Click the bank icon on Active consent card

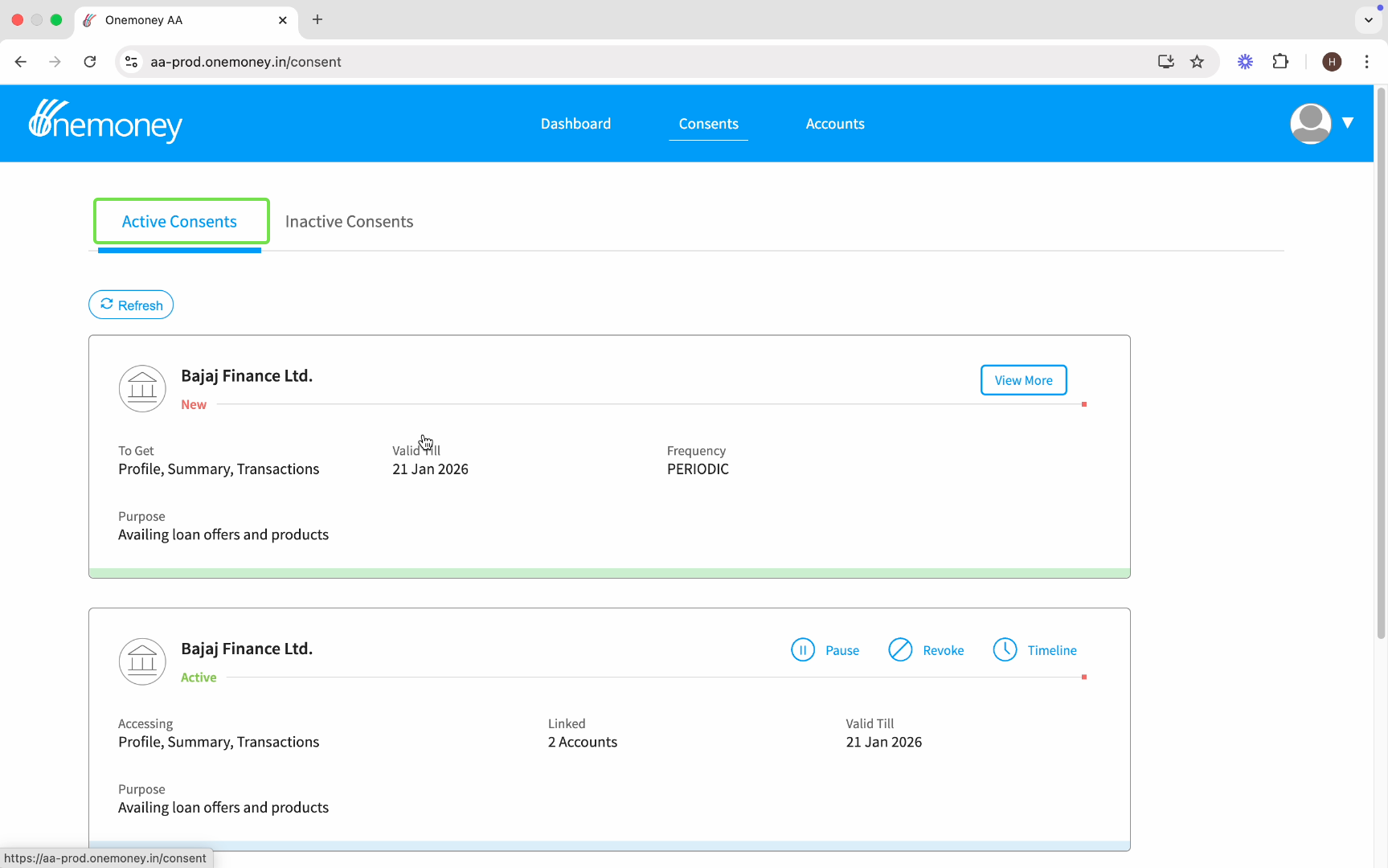[142, 661]
